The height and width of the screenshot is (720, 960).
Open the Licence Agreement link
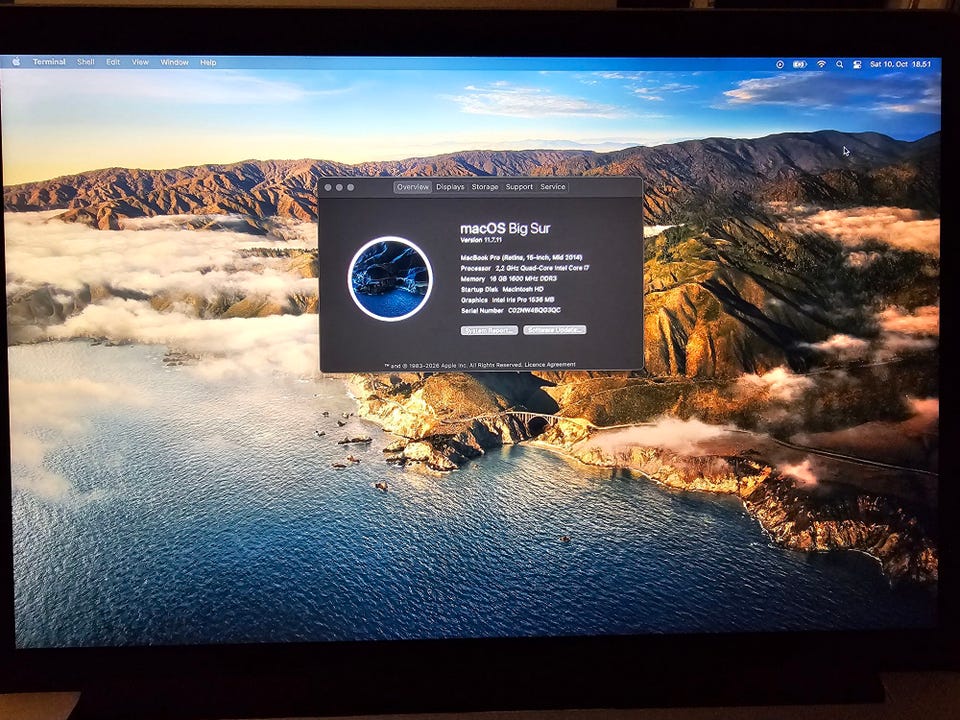[550, 365]
